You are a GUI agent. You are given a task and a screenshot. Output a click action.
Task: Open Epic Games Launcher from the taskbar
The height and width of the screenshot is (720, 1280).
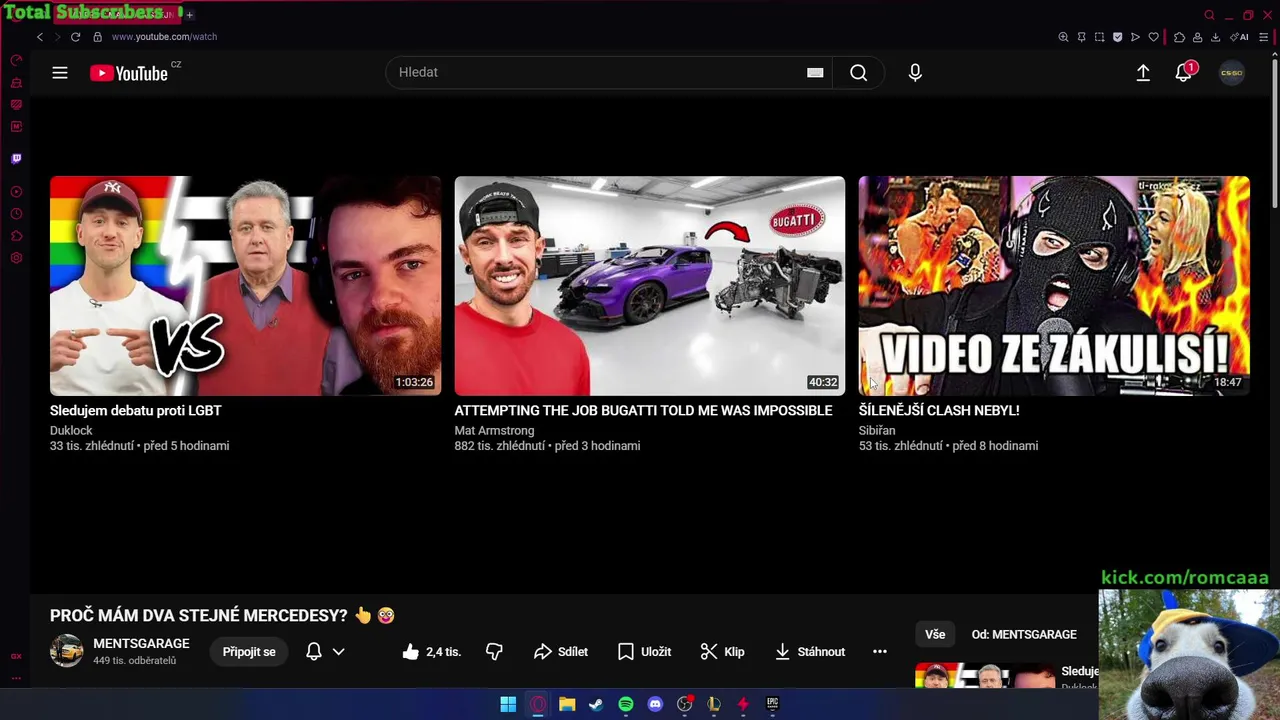click(772, 704)
